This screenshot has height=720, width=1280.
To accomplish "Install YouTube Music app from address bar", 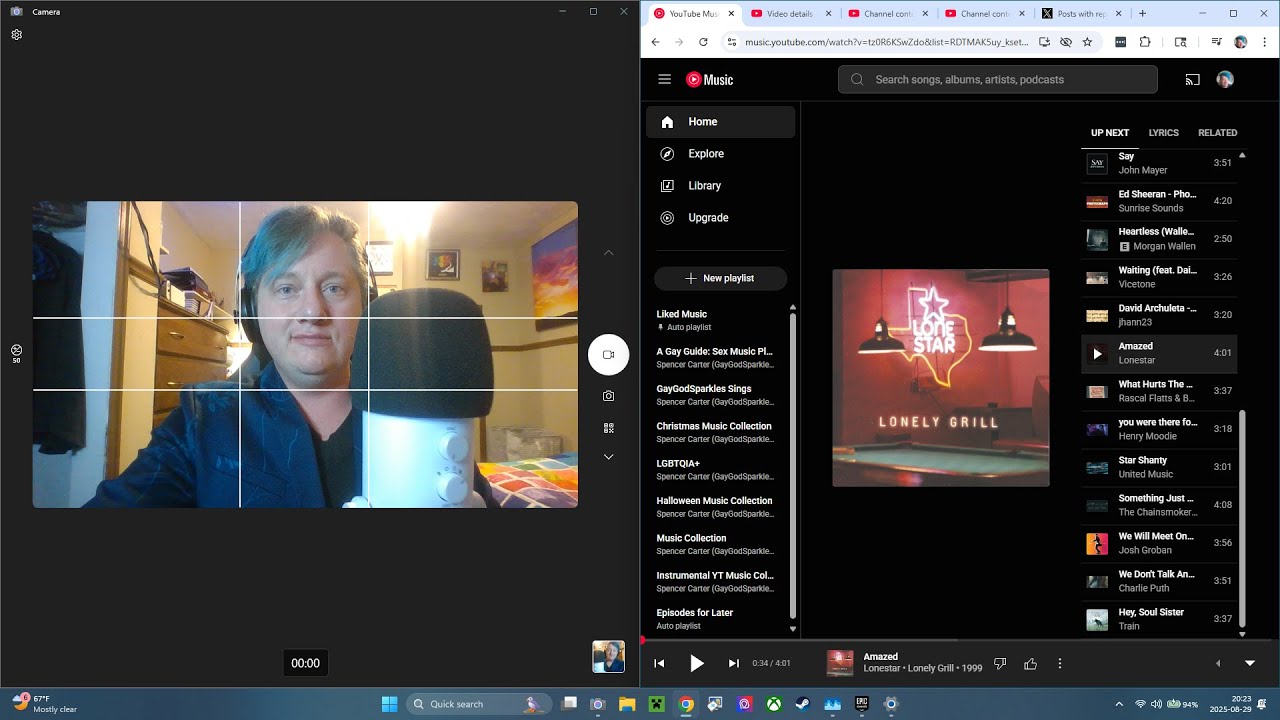I will pos(1044,42).
